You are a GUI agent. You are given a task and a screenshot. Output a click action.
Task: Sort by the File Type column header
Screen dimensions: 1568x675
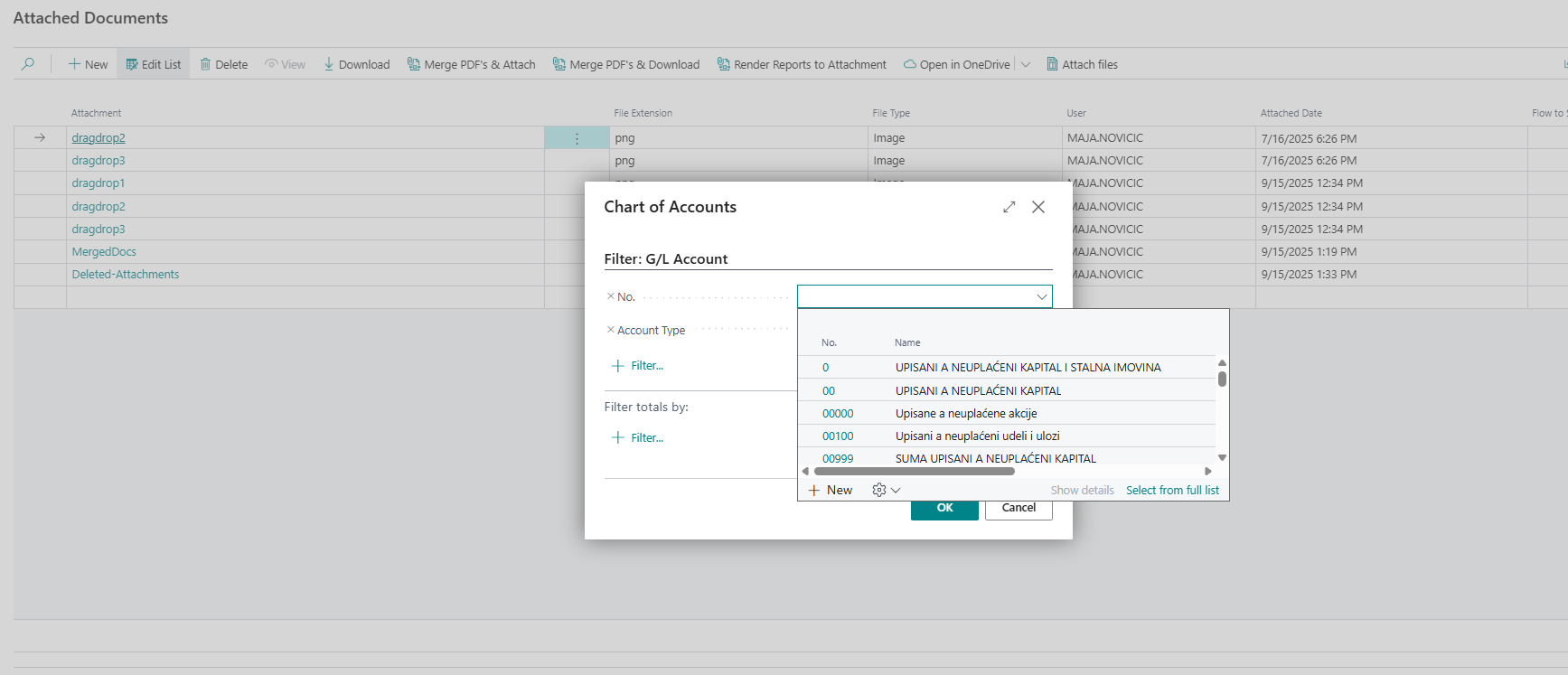click(x=891, y=113)
